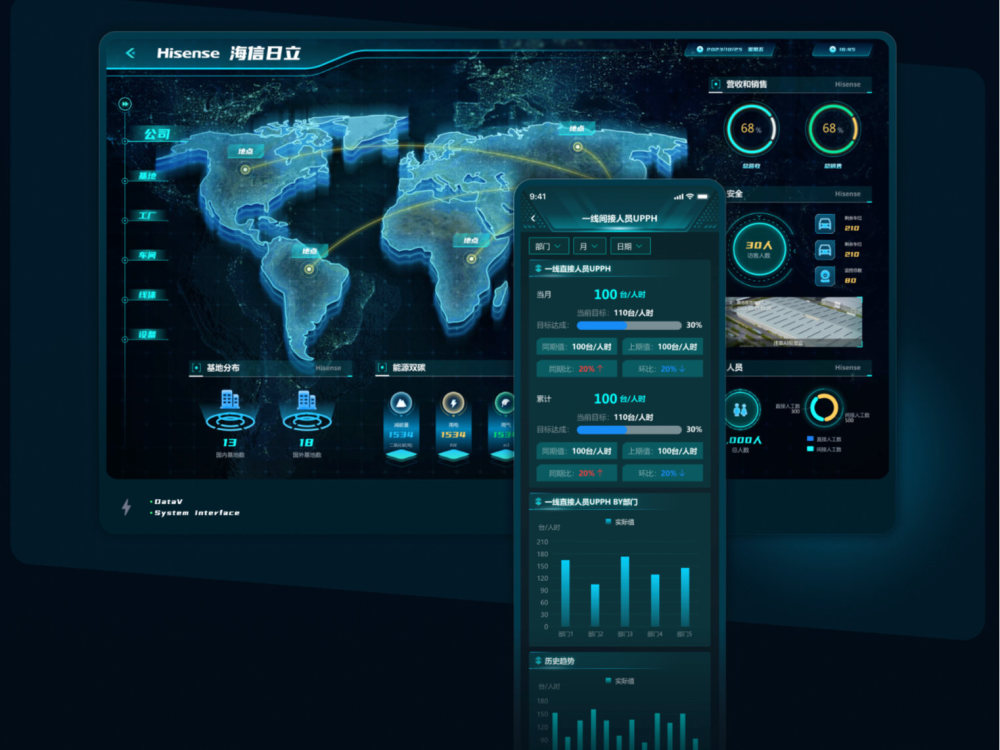
Task: Click the location pin on South America
Action: [x=309, y=269]
